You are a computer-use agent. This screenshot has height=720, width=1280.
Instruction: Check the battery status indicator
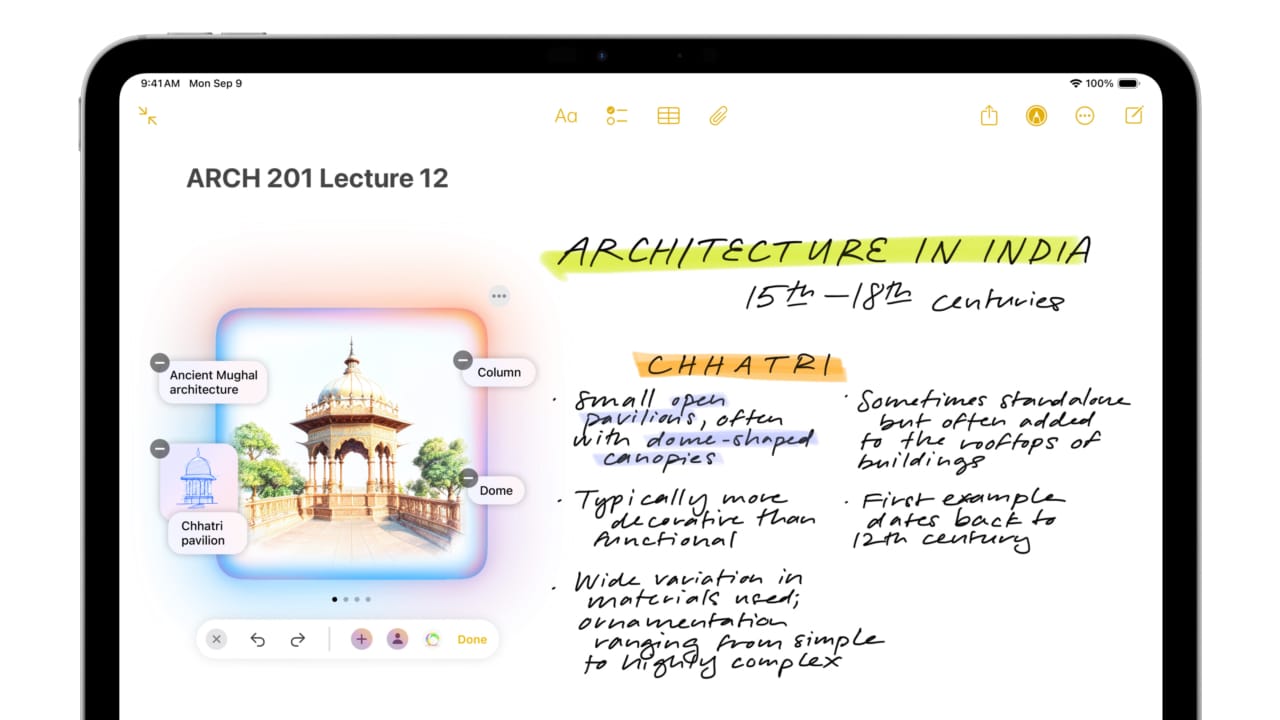[1128, 83]
